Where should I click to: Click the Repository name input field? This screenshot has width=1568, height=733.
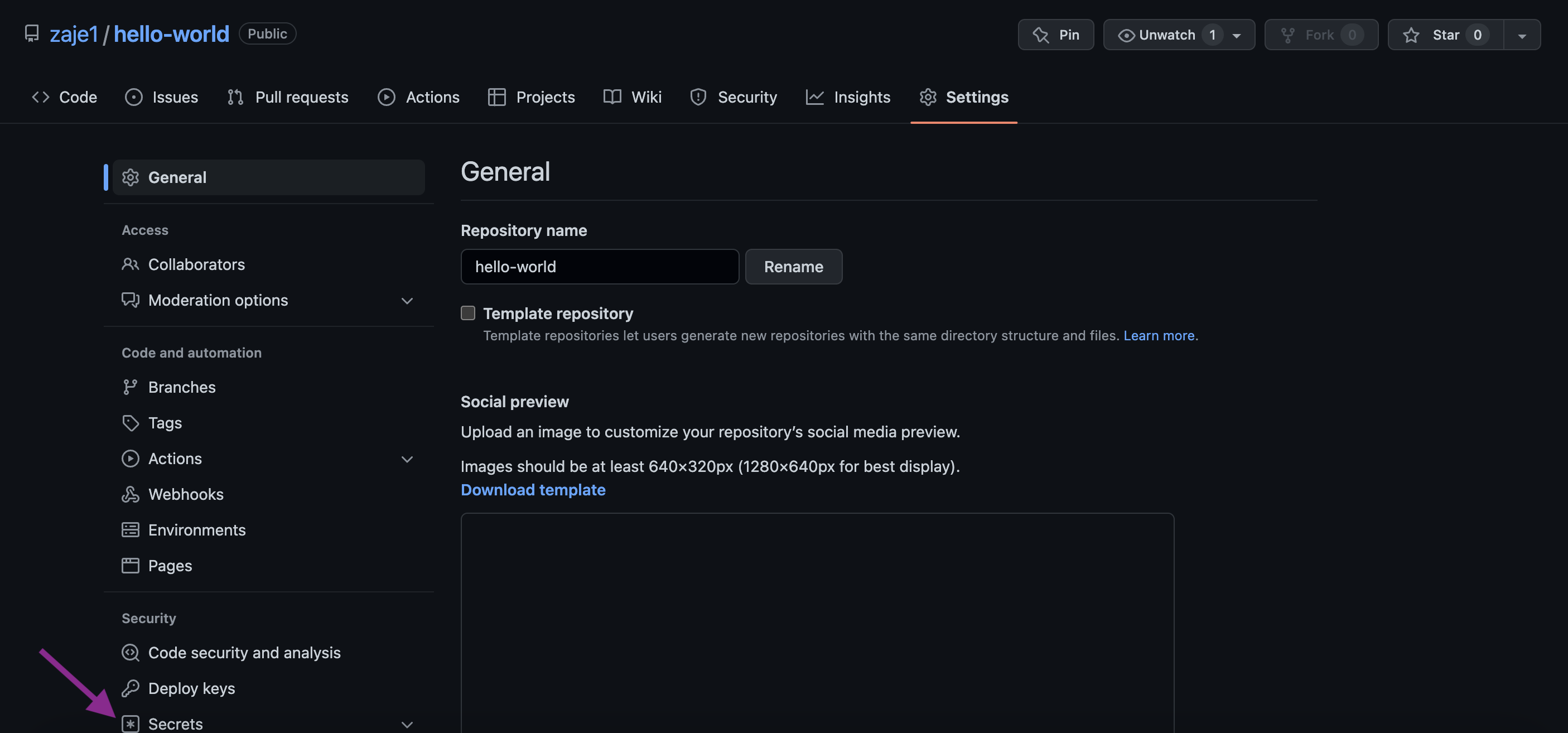pyautogui.click(x=600, y=267)
